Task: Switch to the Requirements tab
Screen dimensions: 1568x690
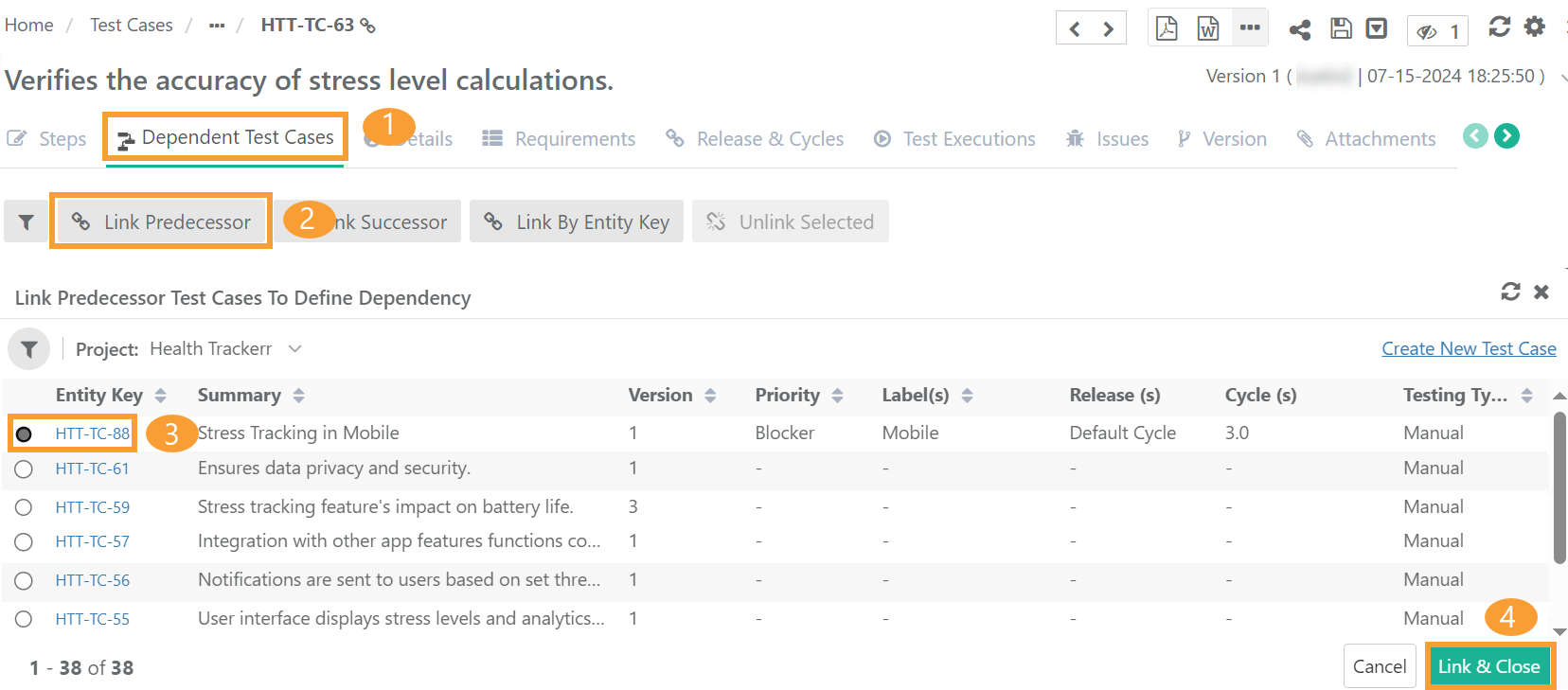Action: (x=559, y=139)
